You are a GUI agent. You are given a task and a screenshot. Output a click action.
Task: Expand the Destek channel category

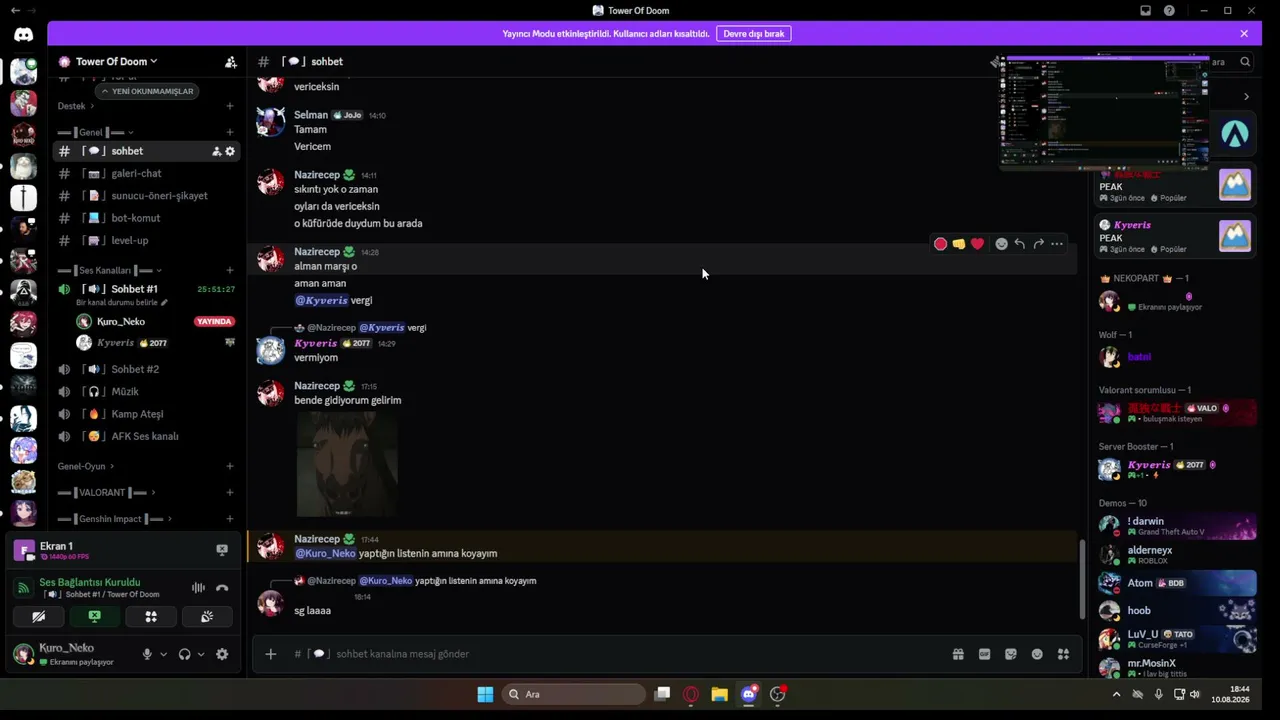pyautogui.click(x=76, y=106)
